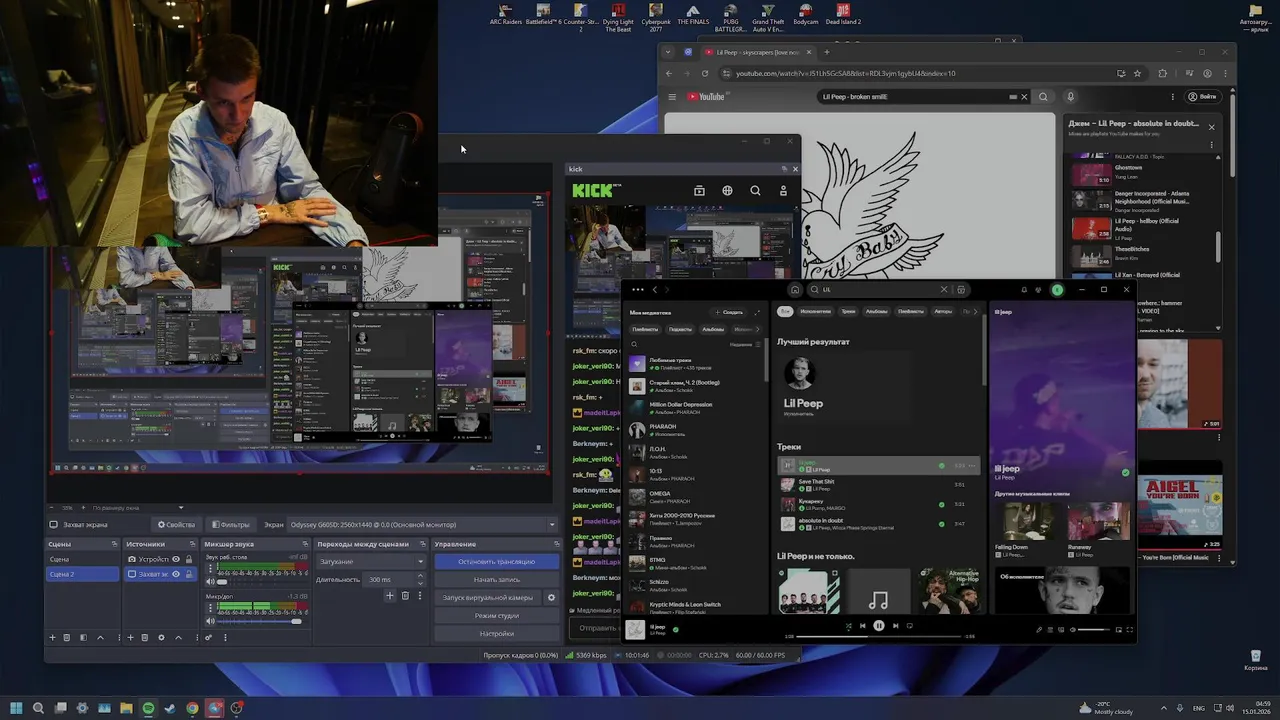Mute the Микр/доп channel speaker icon
Image resolution: width=1280 pixels, height=720 pixels.
(x=210, y=621)
